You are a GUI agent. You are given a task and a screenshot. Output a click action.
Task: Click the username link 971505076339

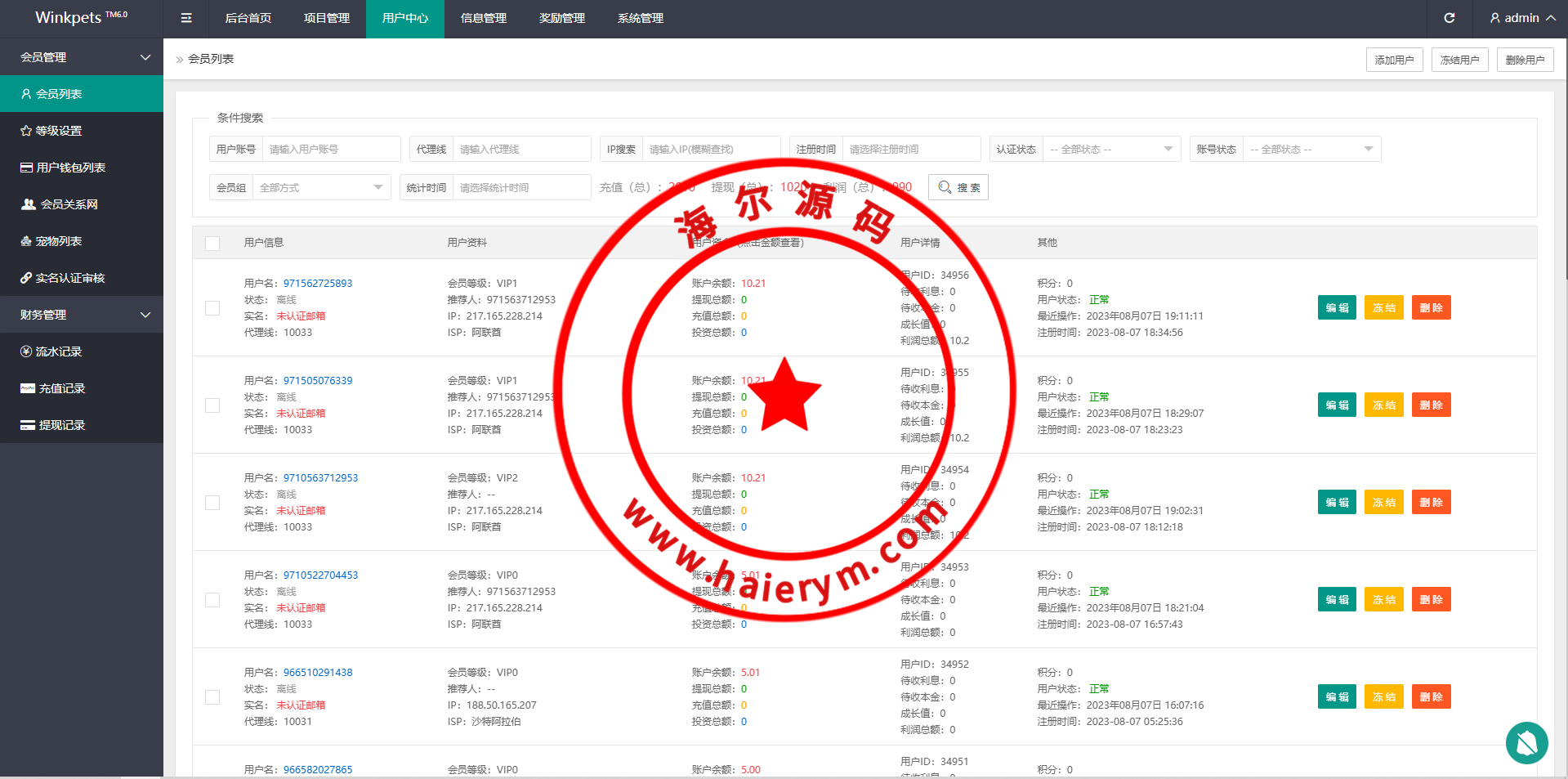click(x=318, y=381)
